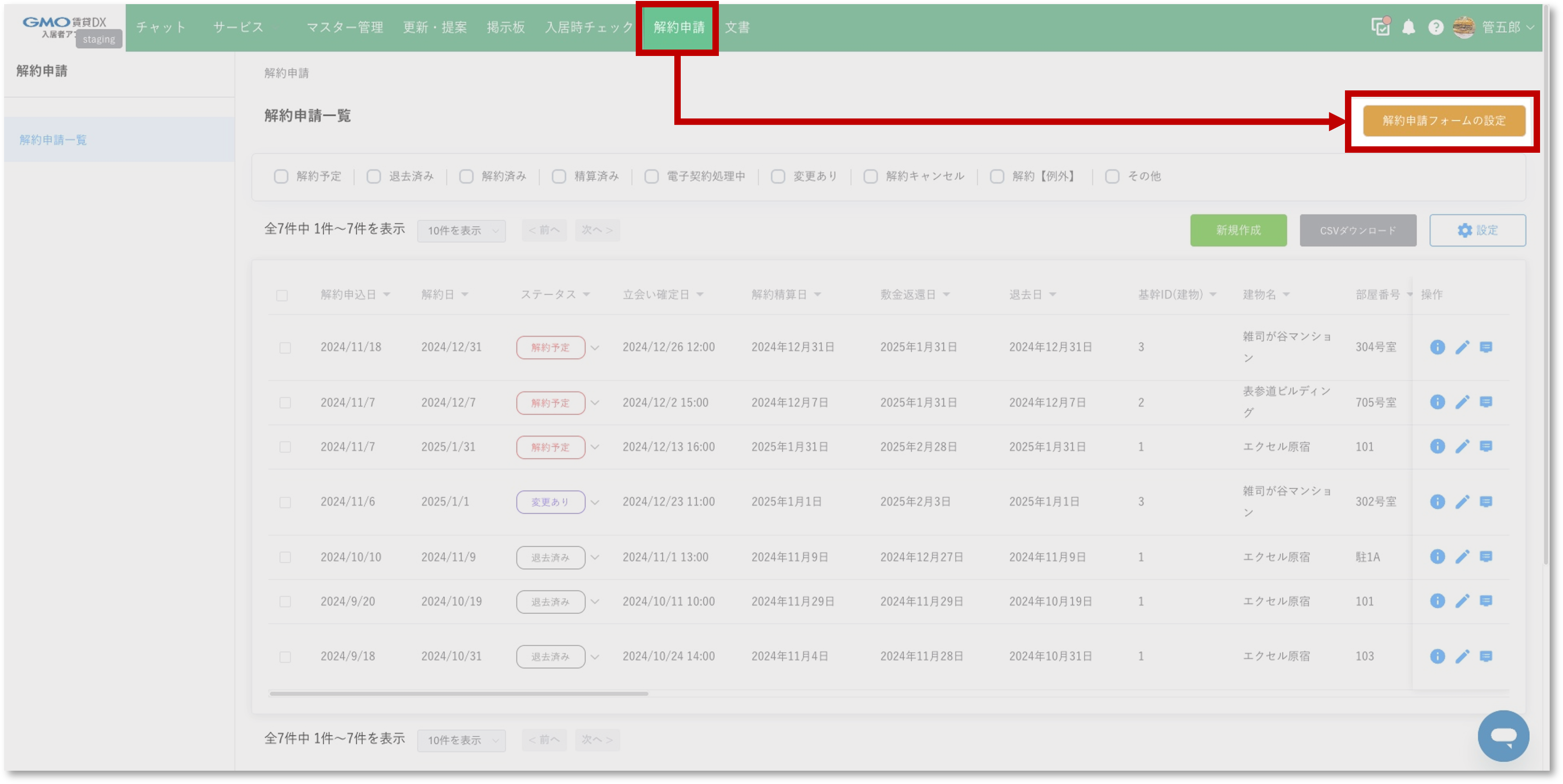Click the 設定 gear button

point(1478,230)
